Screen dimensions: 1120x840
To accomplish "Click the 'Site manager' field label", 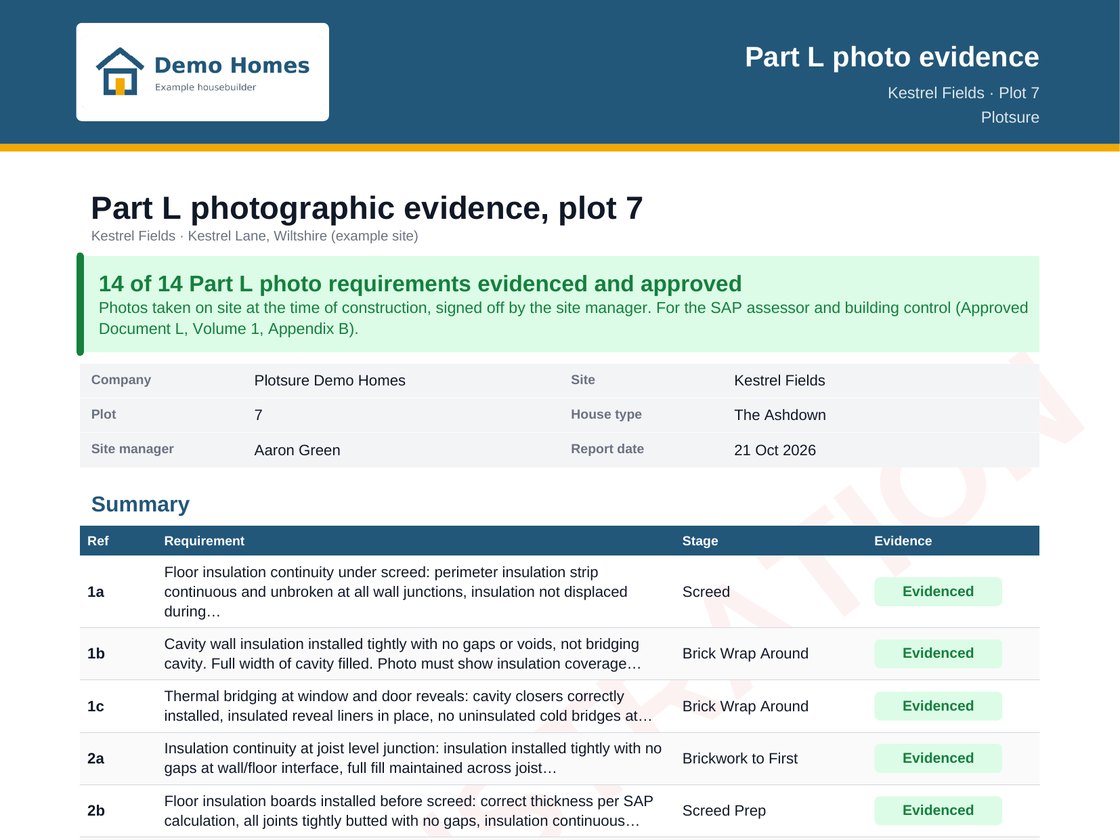I will point(132,449).
